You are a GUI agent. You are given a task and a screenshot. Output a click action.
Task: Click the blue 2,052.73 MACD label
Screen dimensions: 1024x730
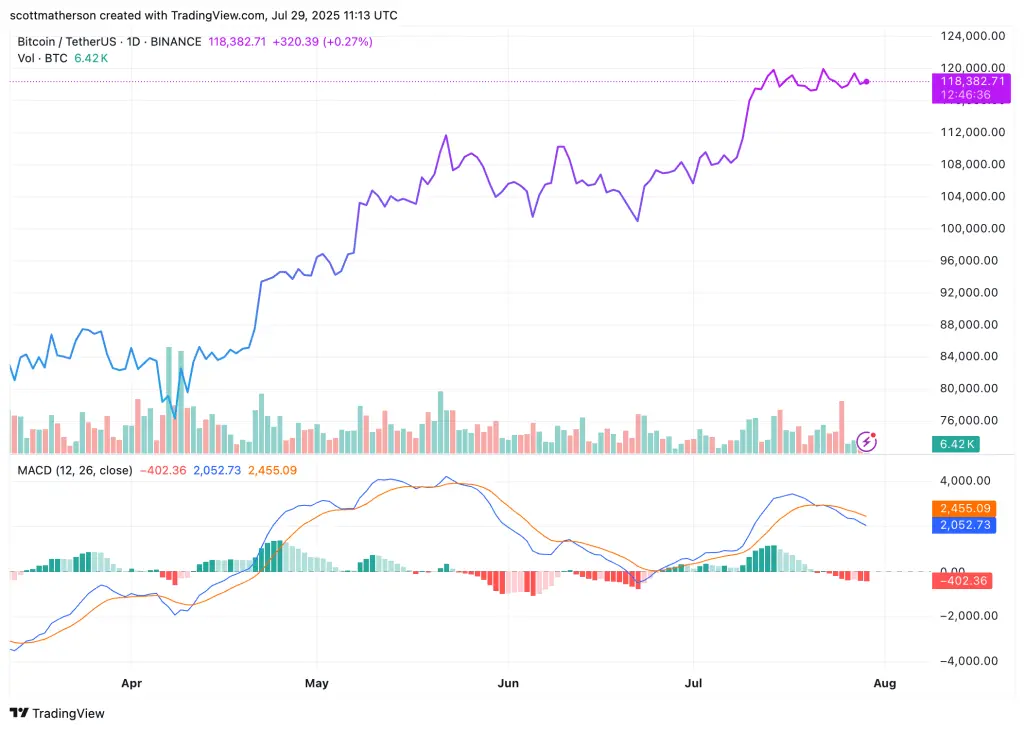point(964,525)
